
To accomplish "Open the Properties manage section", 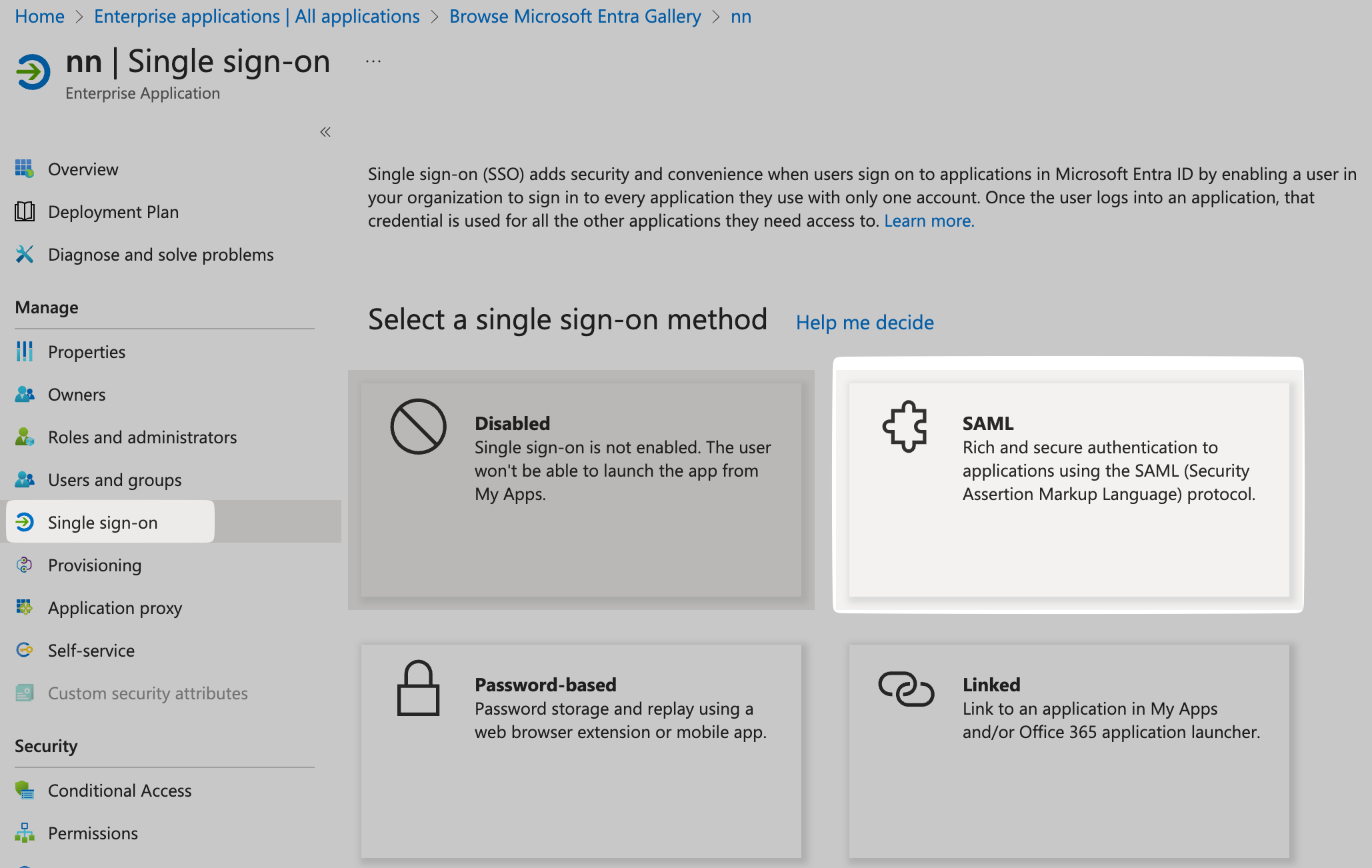I will tap(87, 351).
